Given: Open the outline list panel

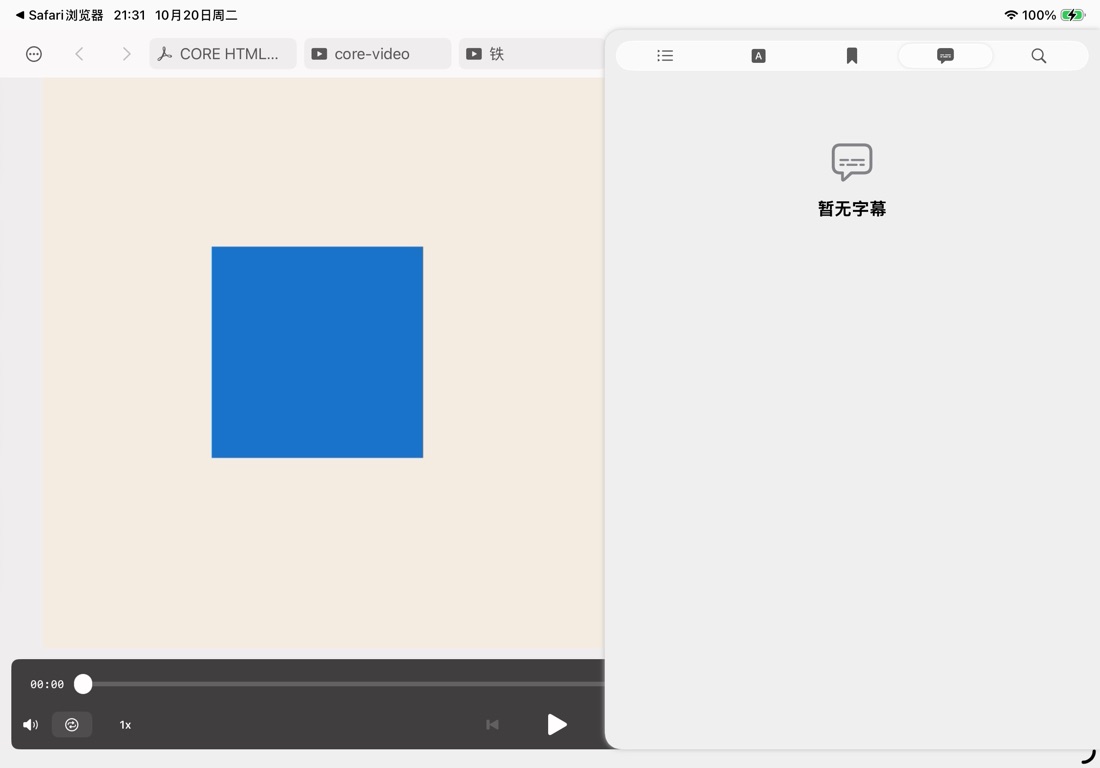Looking at the screenshot, I should (x=665, y=55).
